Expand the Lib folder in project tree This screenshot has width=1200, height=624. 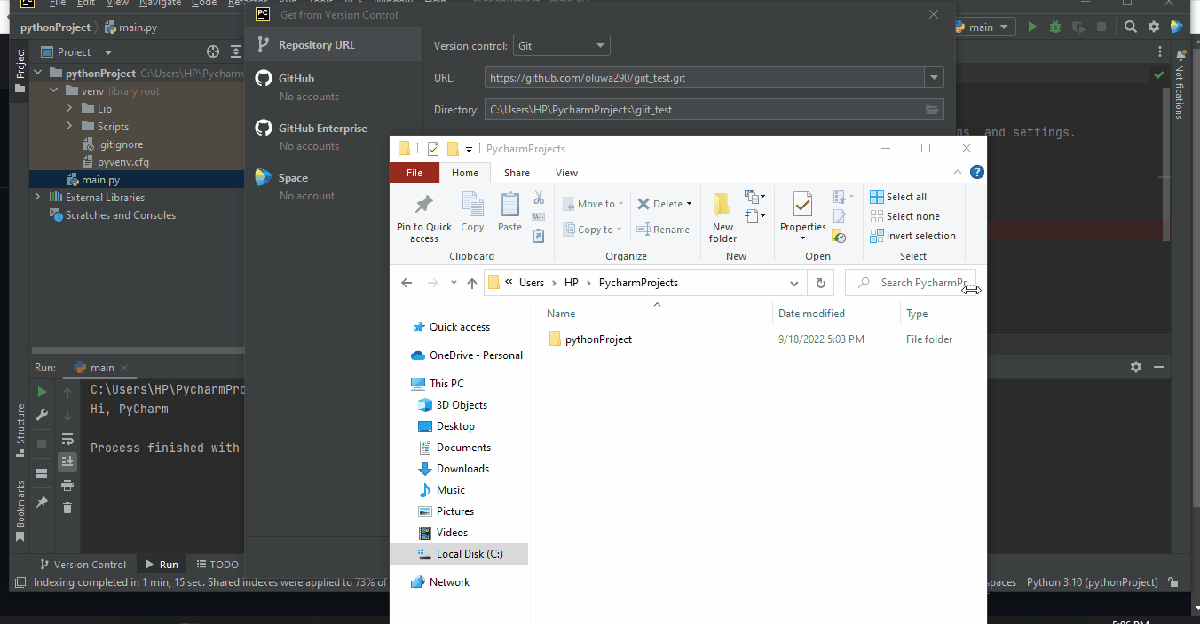click(70, 109)
